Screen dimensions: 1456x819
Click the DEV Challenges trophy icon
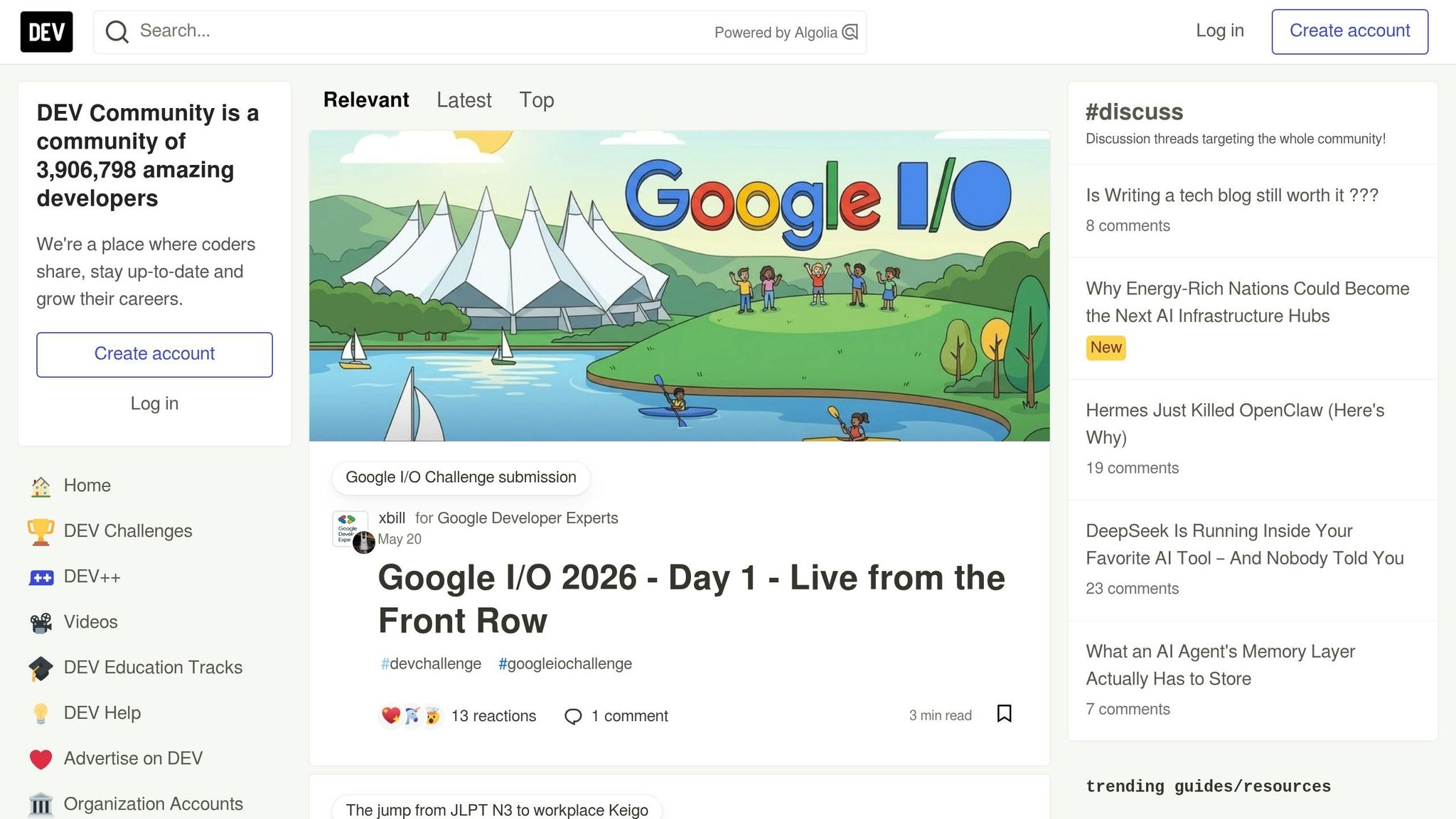pos(41,532)
